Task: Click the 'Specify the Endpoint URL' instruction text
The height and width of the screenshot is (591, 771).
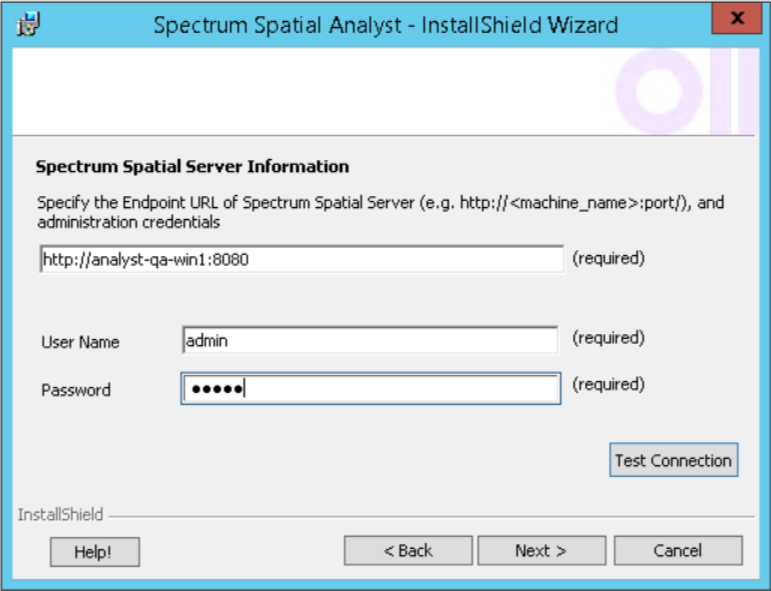Action: point(381,212)
